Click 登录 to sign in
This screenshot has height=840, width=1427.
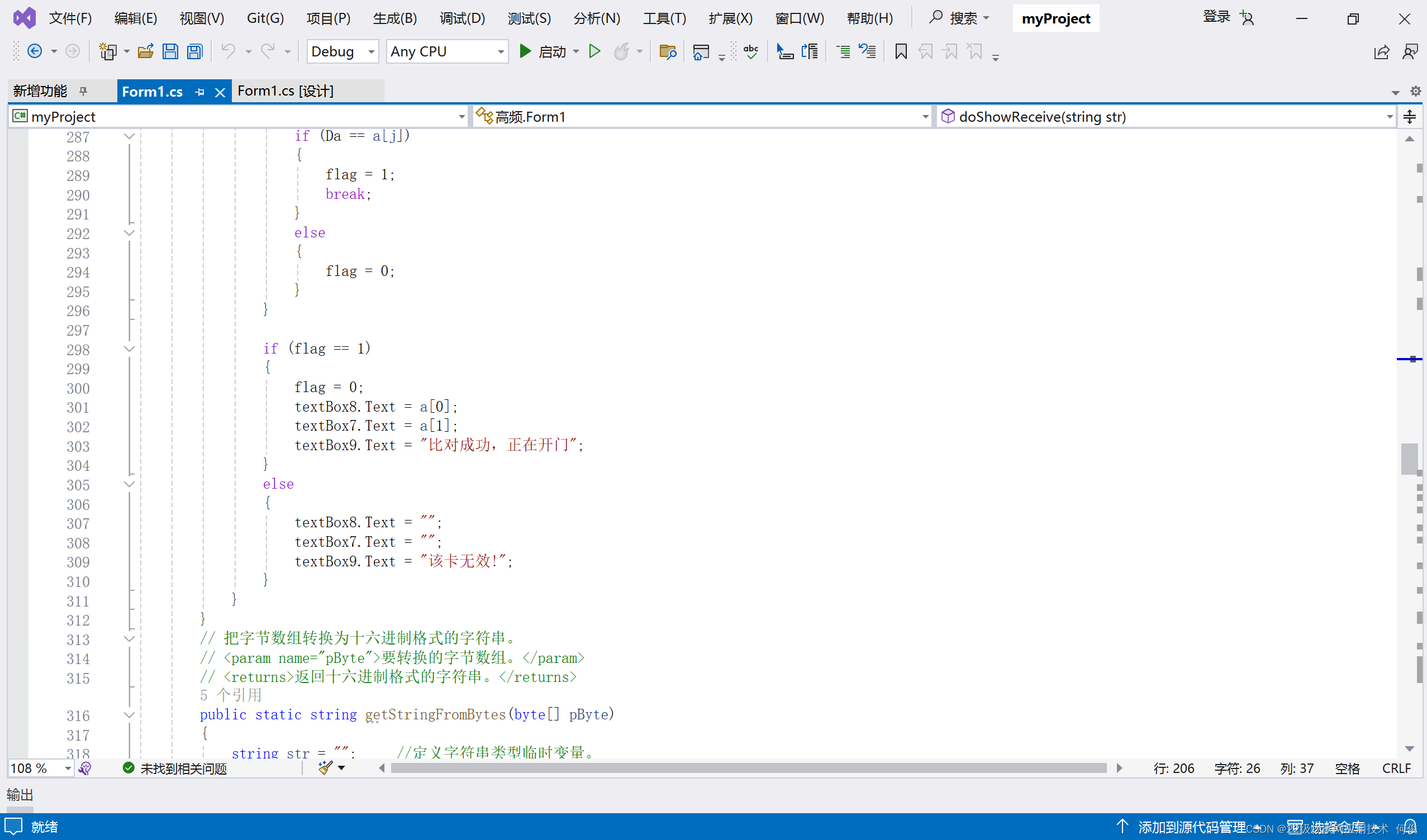[1216, 17]
